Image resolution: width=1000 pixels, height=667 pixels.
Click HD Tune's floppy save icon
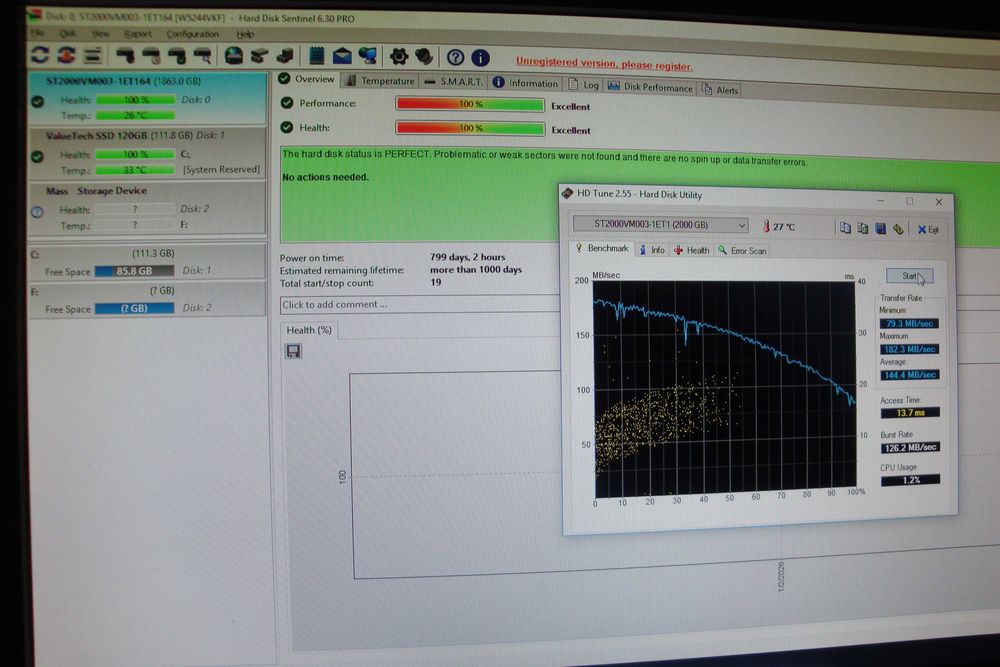tap(880, 228)
